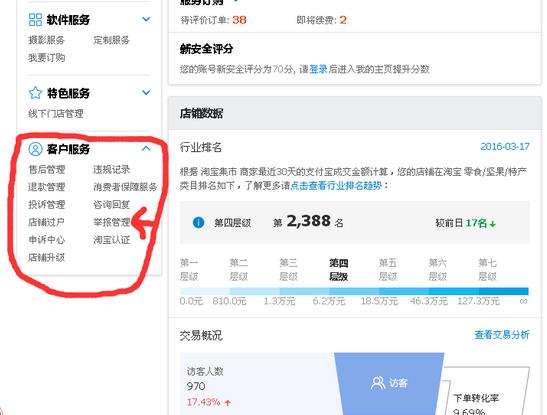
Task: Click the 登录 link in 新安全评分
Action: (x=318, y=69)
